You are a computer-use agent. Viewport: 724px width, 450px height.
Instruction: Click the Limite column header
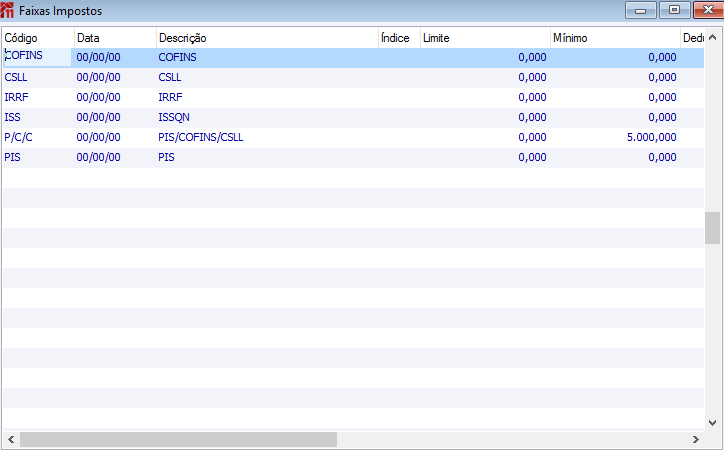[485, 38]
